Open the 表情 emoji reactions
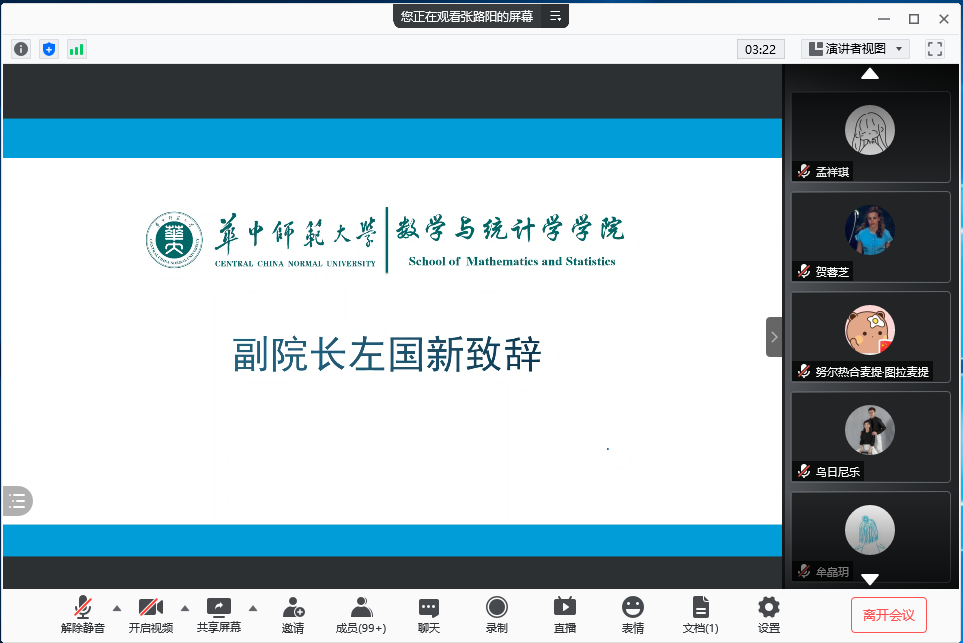The image size is (963, 643). coord(633,614)
